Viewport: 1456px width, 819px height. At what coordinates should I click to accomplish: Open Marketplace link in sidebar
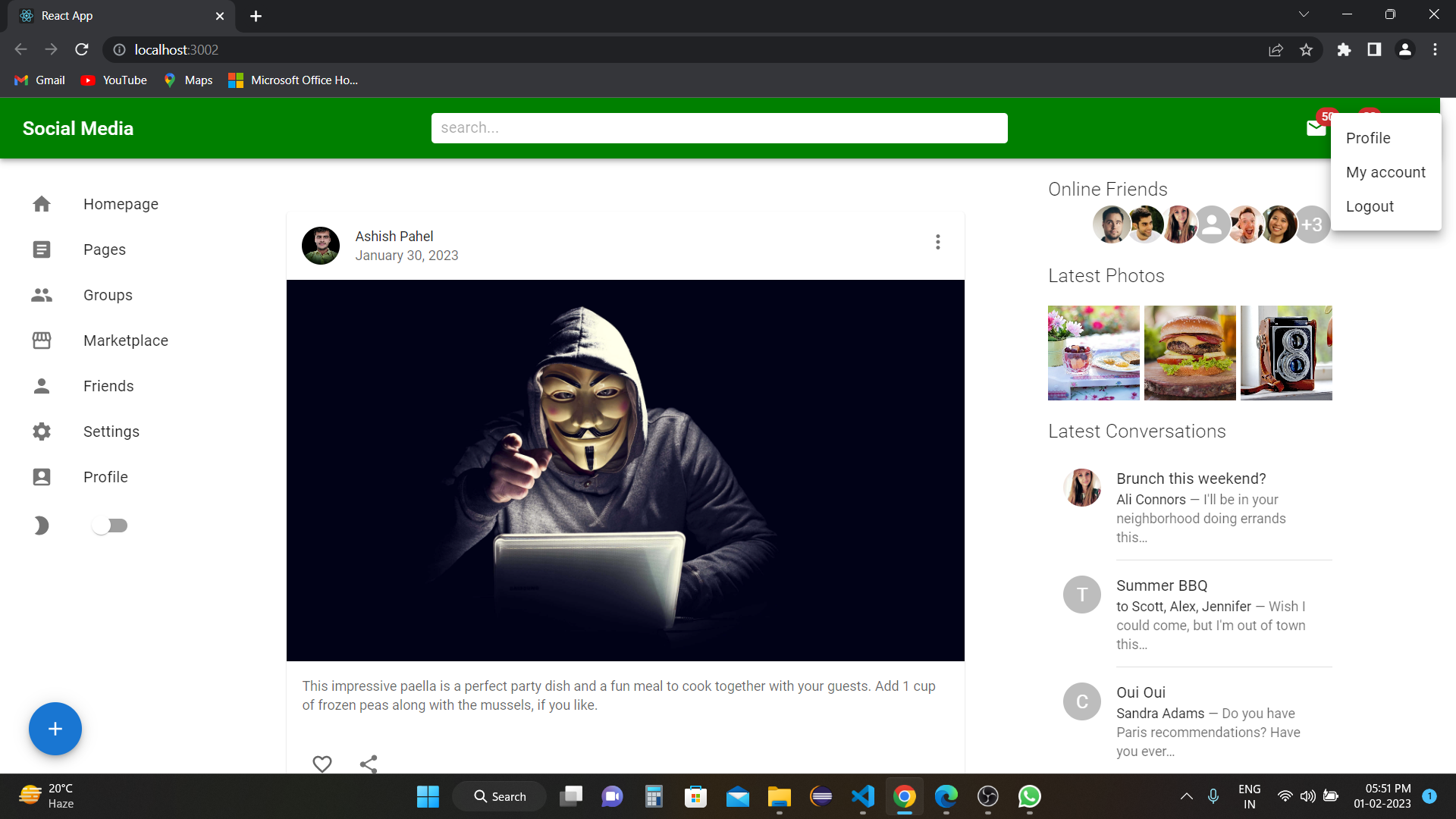[x=126, y=340]
